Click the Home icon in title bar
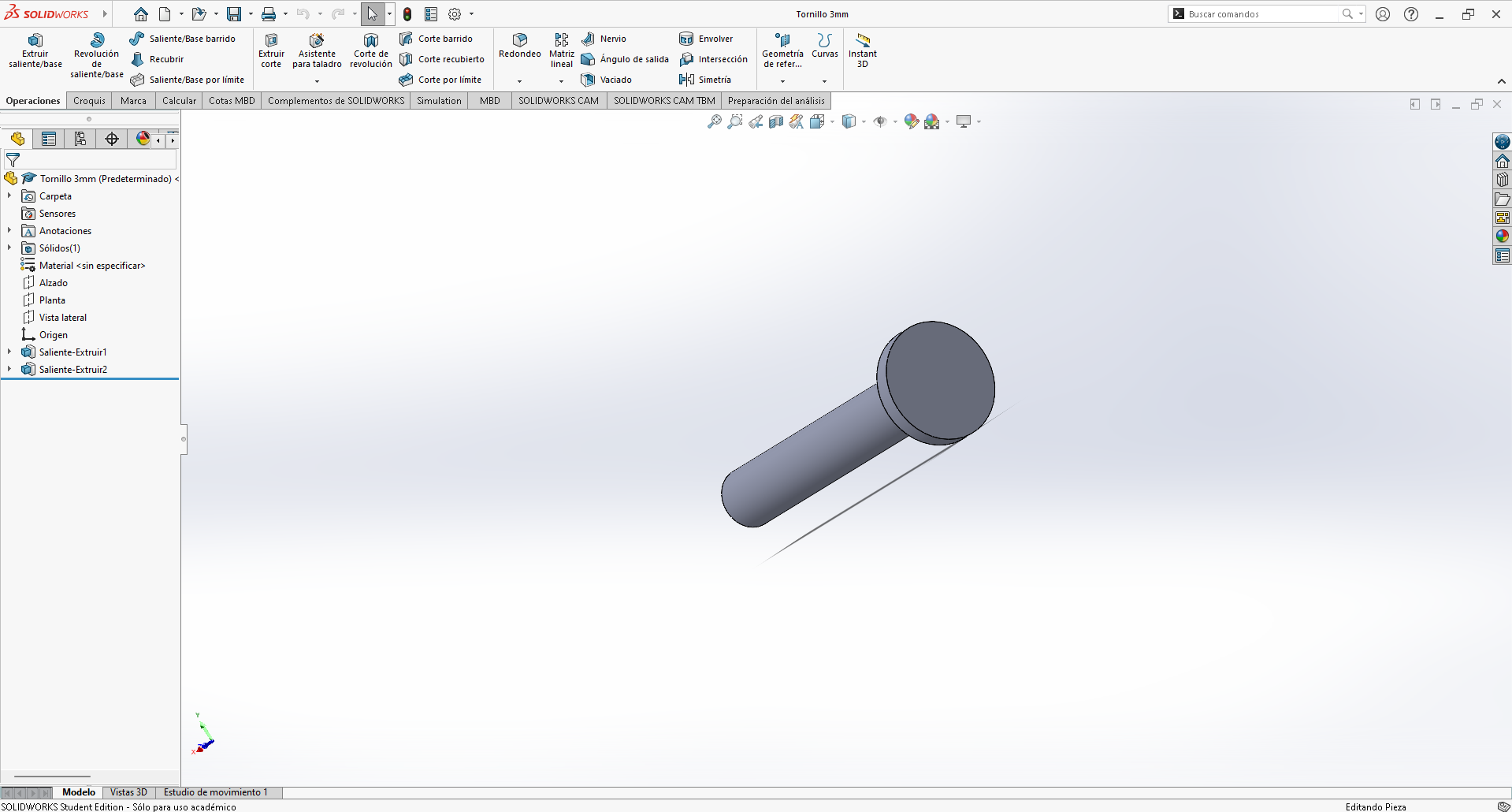1512x812 pixels. 141,14
